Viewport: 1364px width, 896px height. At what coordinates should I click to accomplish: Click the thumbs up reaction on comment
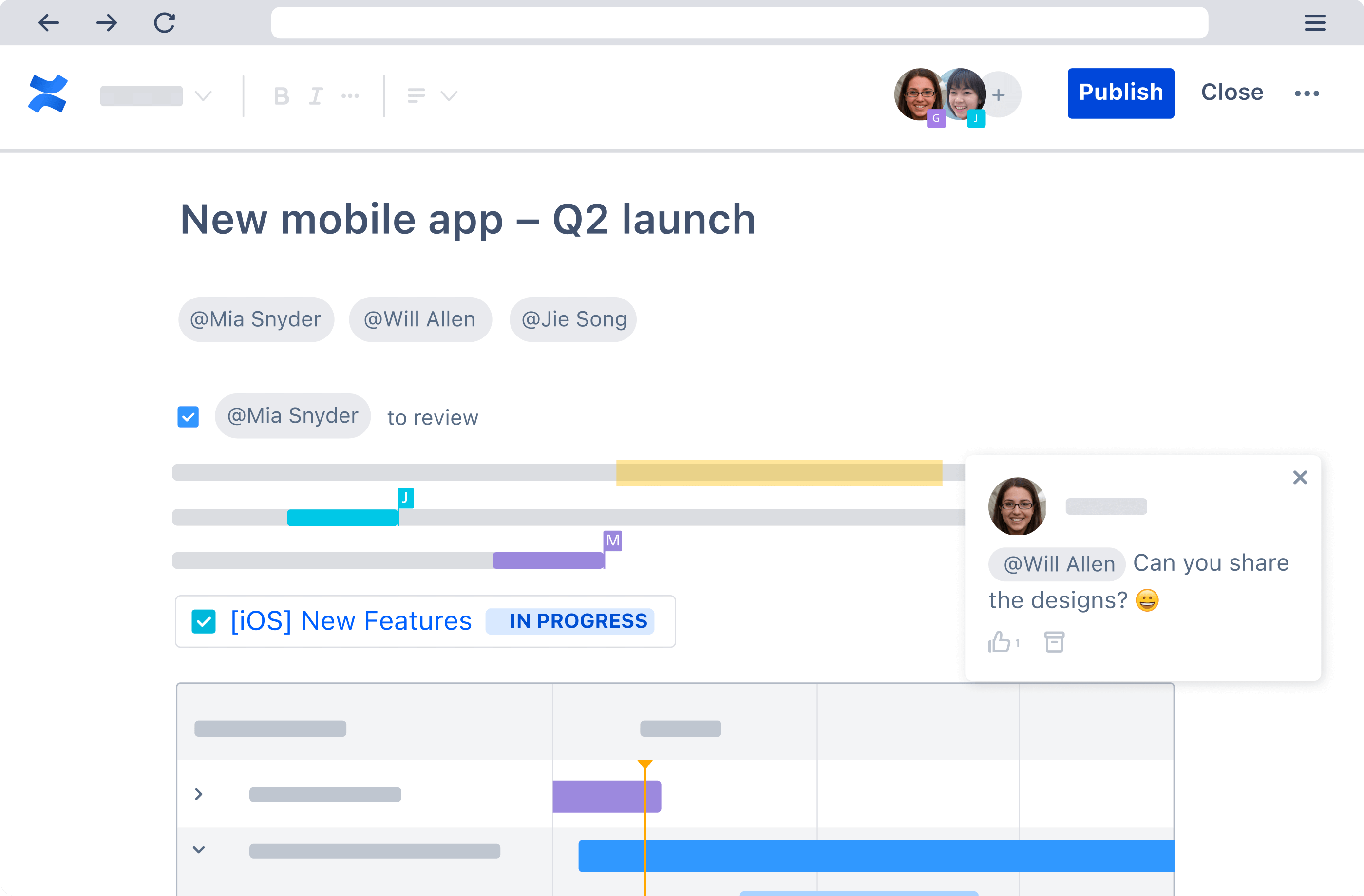coord(999,640)
